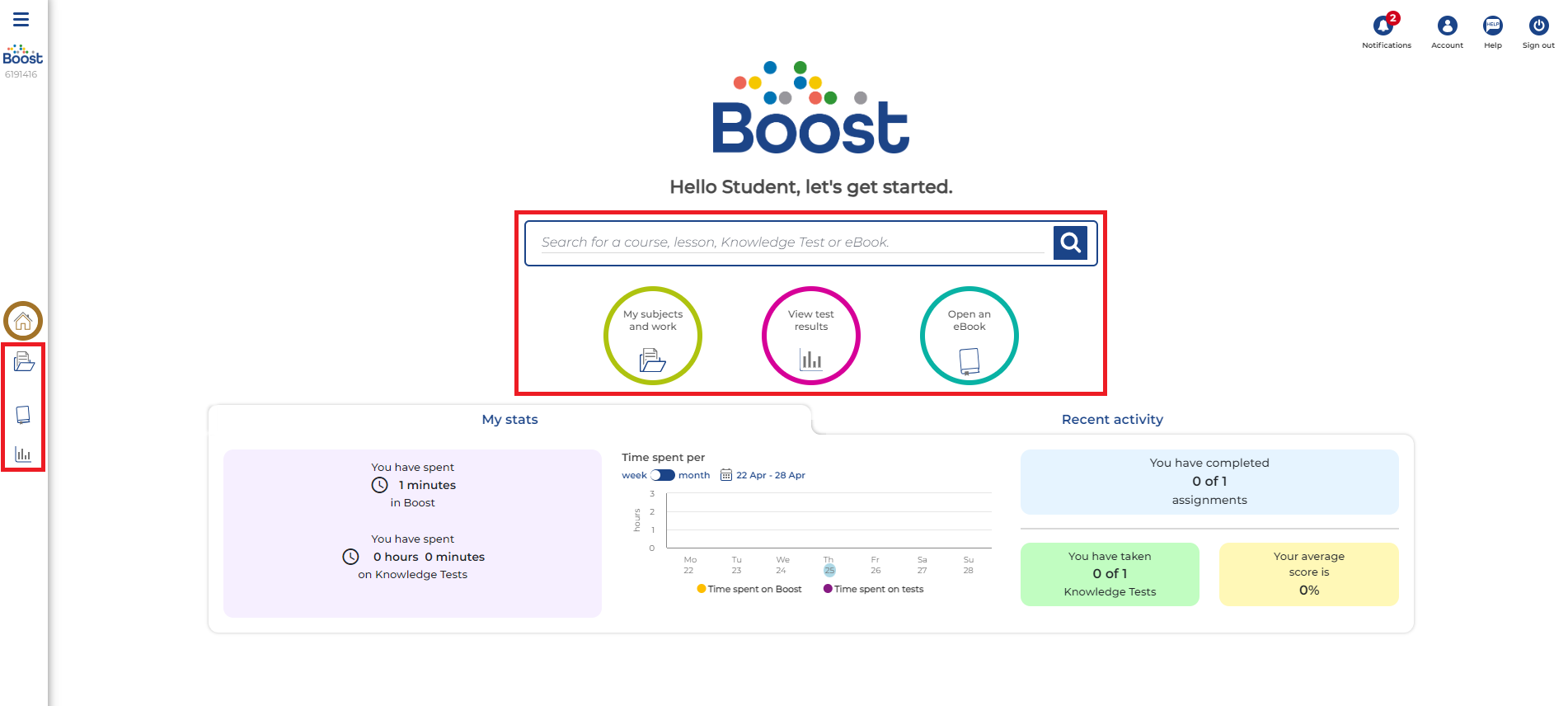
Task: Open the test results chart icon in sidebar
Action: [23, 454]
